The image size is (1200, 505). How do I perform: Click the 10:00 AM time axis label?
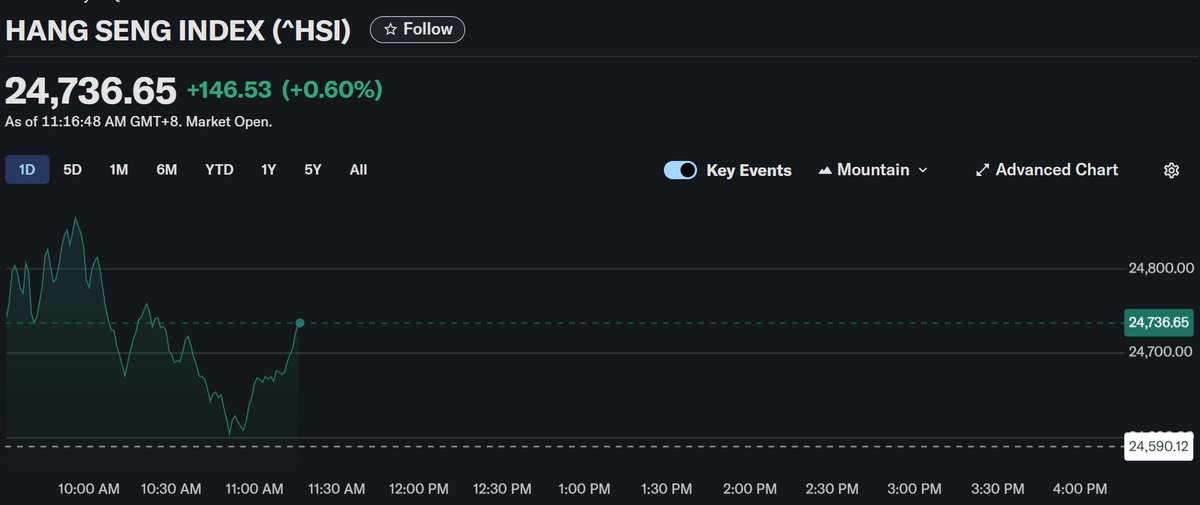coord(89,489)
